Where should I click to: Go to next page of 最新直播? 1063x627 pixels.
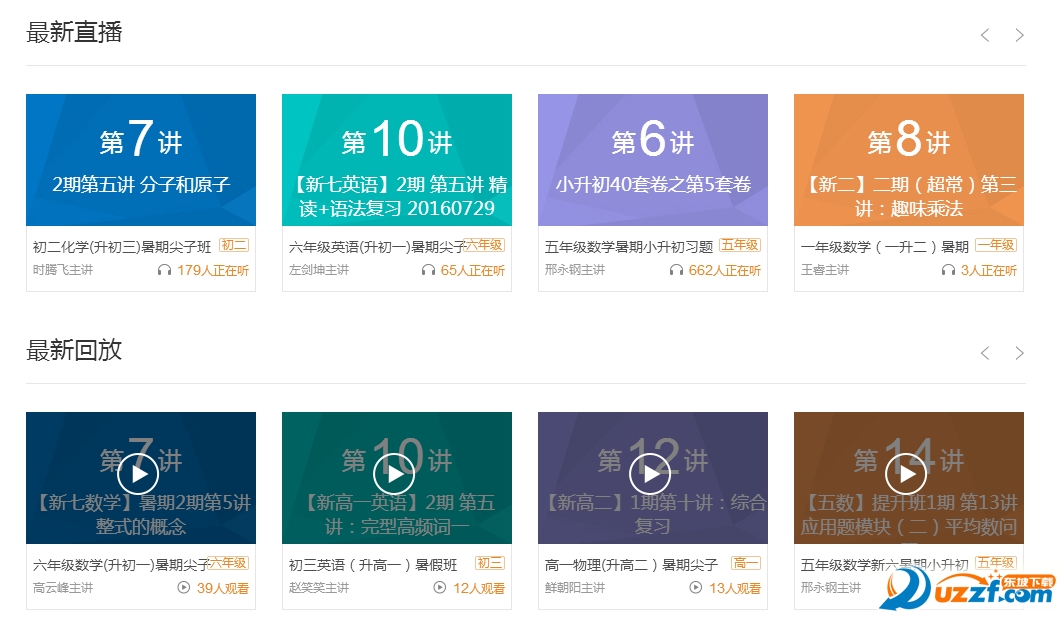click(1019, 35)
